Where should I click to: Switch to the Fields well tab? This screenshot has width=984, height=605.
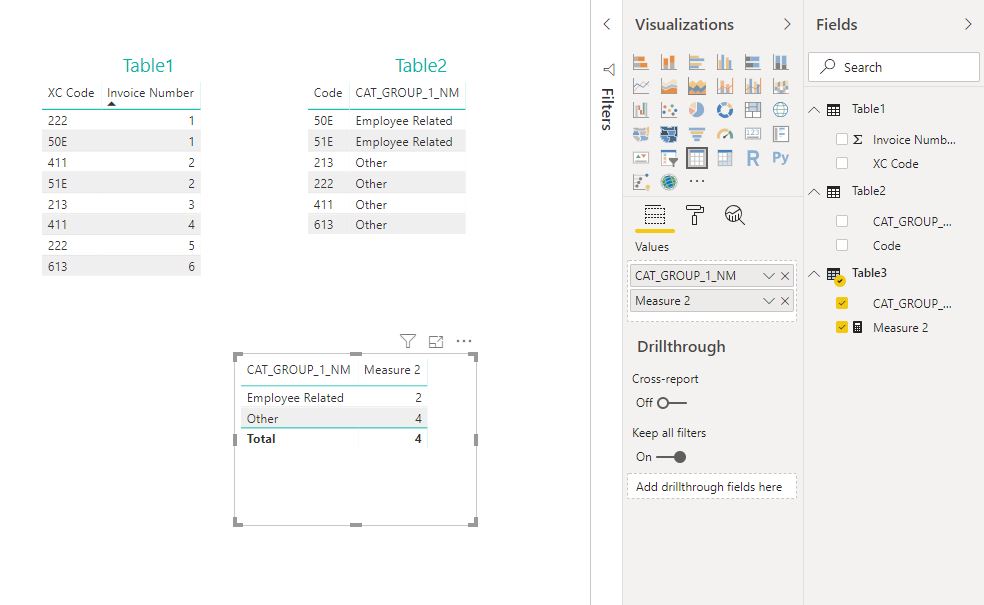[655, 215]
